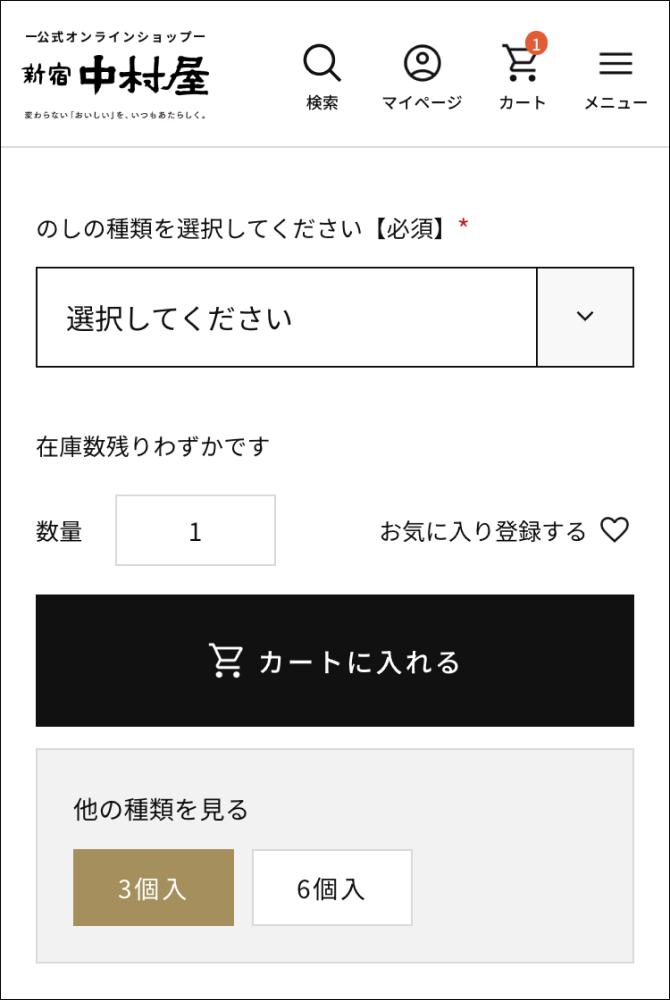Click the orange cart count badge
This screenshot has width=670, height=1000.
(x=536, y=43)
